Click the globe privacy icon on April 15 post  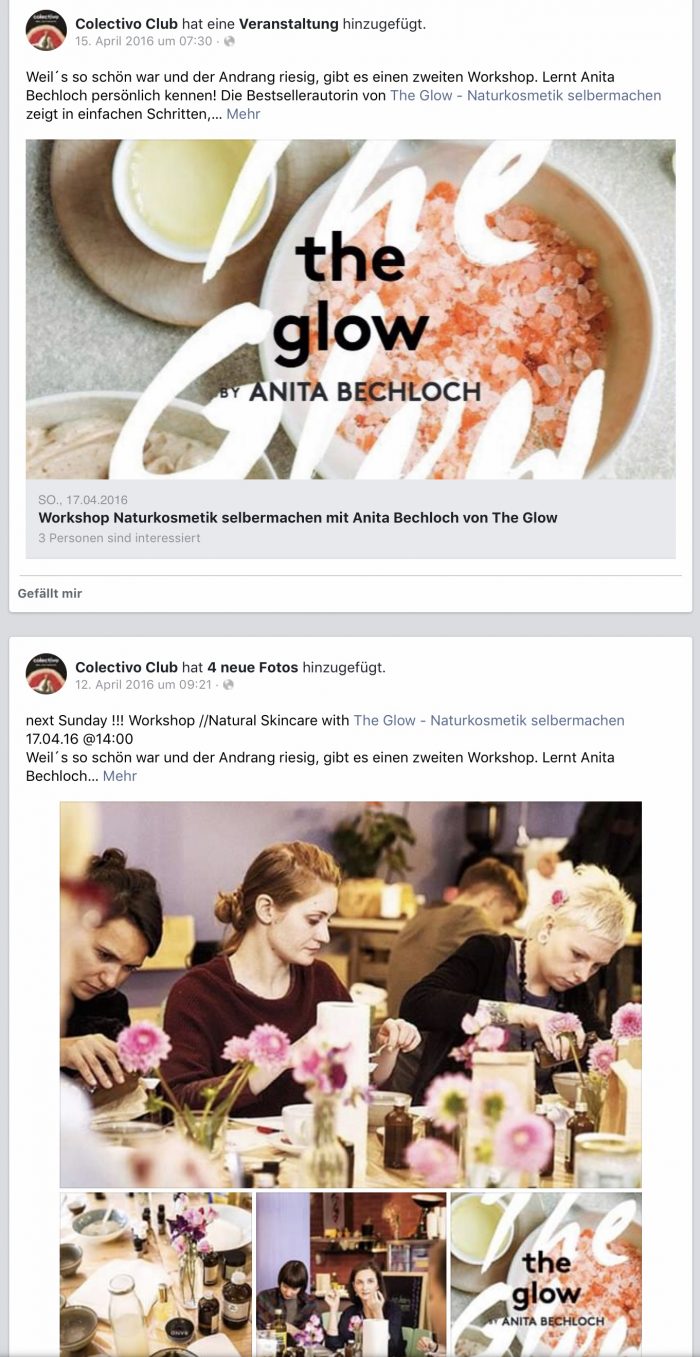tap(229, 41)
